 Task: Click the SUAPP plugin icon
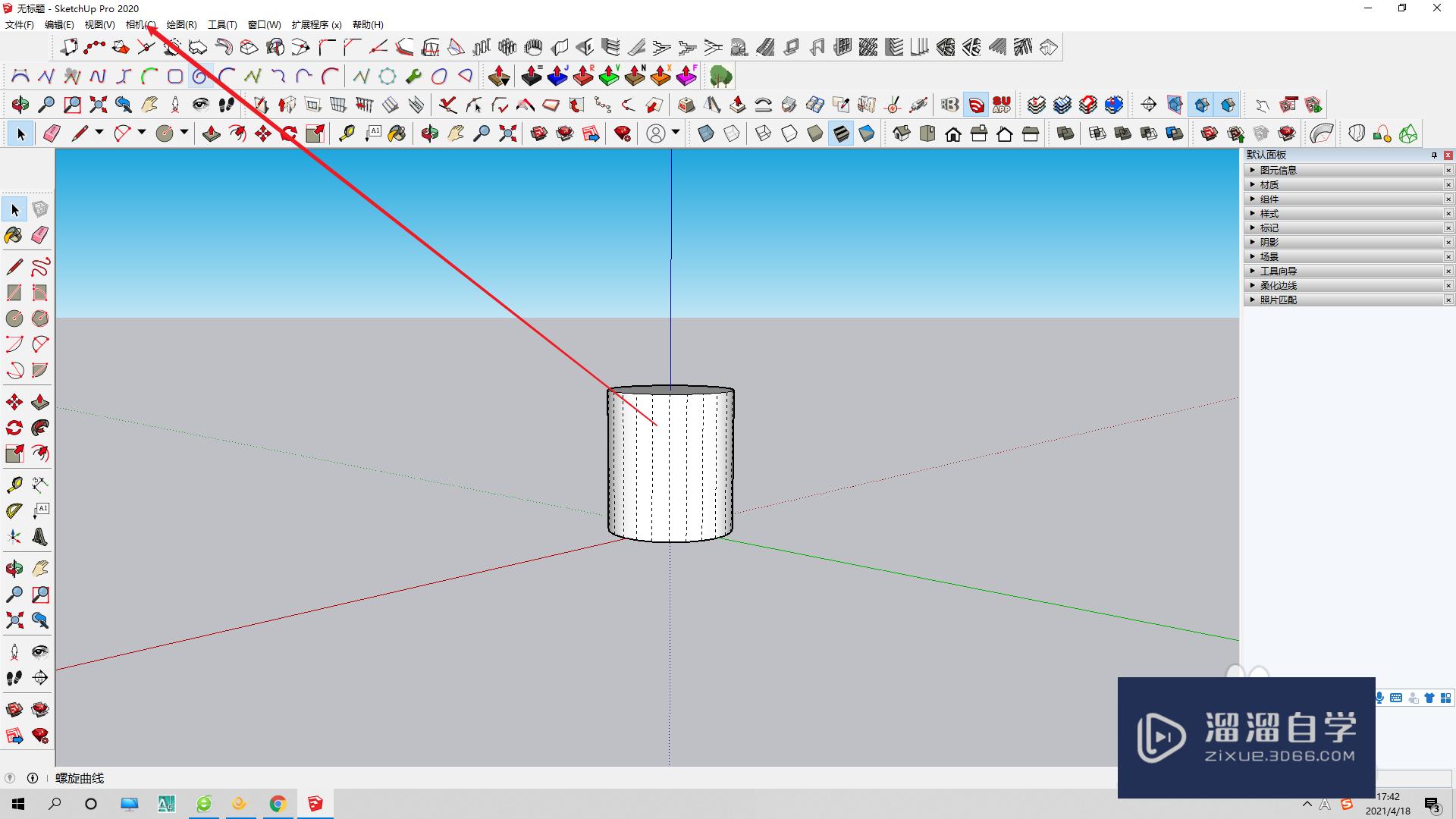[x=1002, y=105]
